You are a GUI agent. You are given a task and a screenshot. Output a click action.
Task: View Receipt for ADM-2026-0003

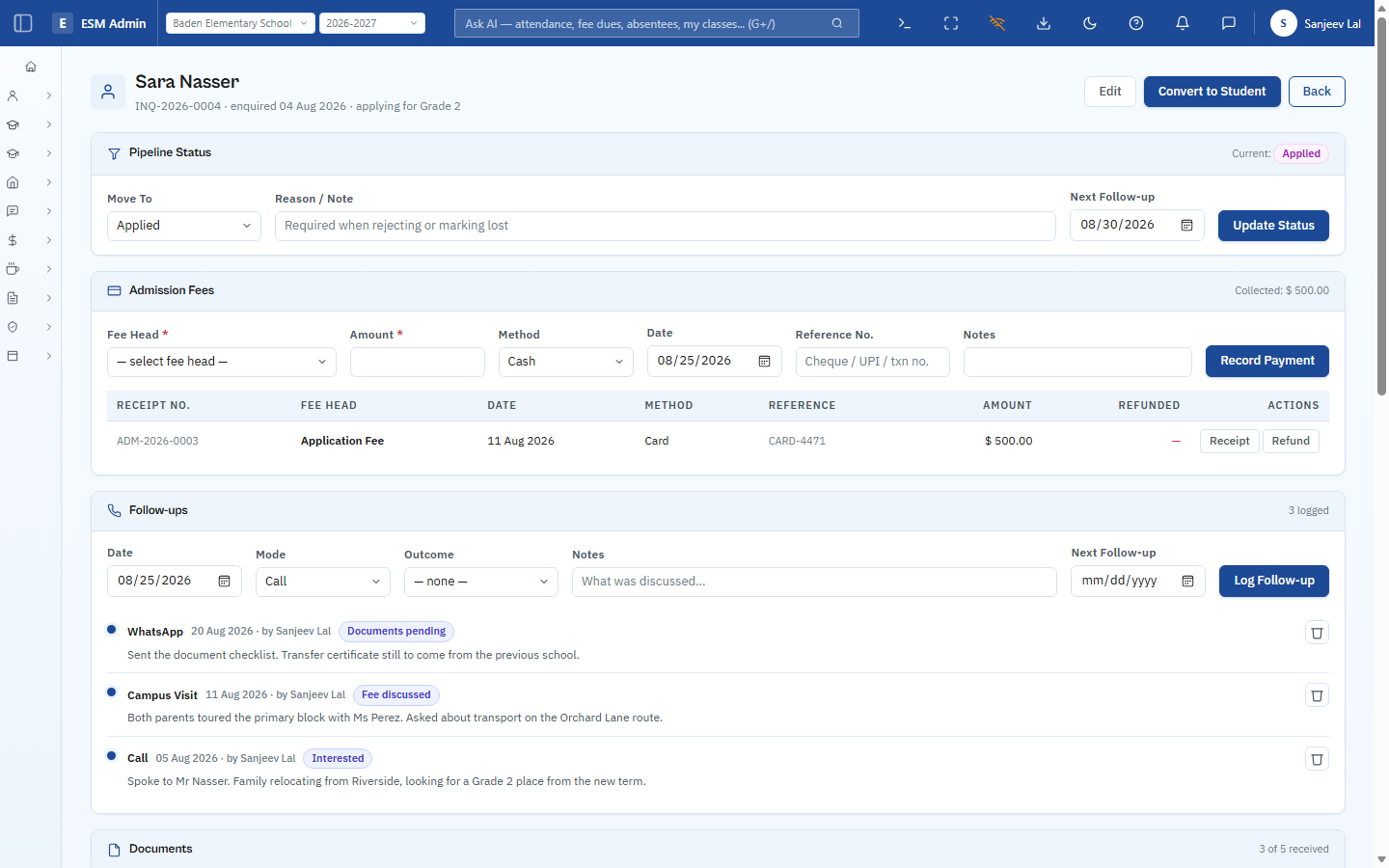click(x=1230, y=441)
